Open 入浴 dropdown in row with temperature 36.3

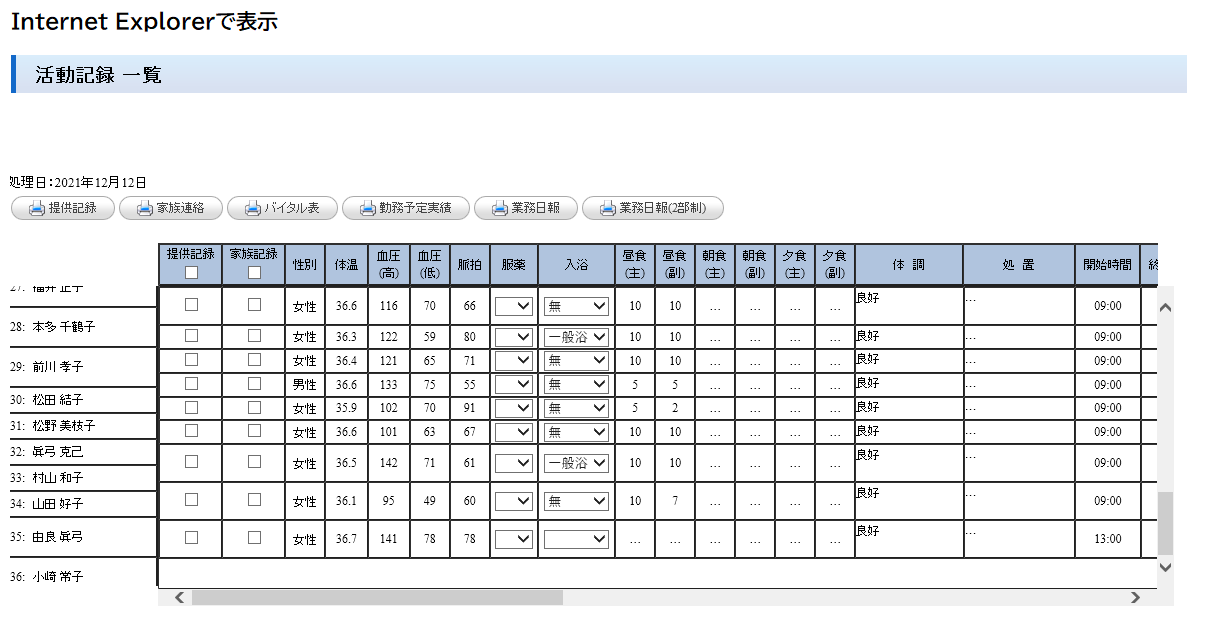(577, 337)
